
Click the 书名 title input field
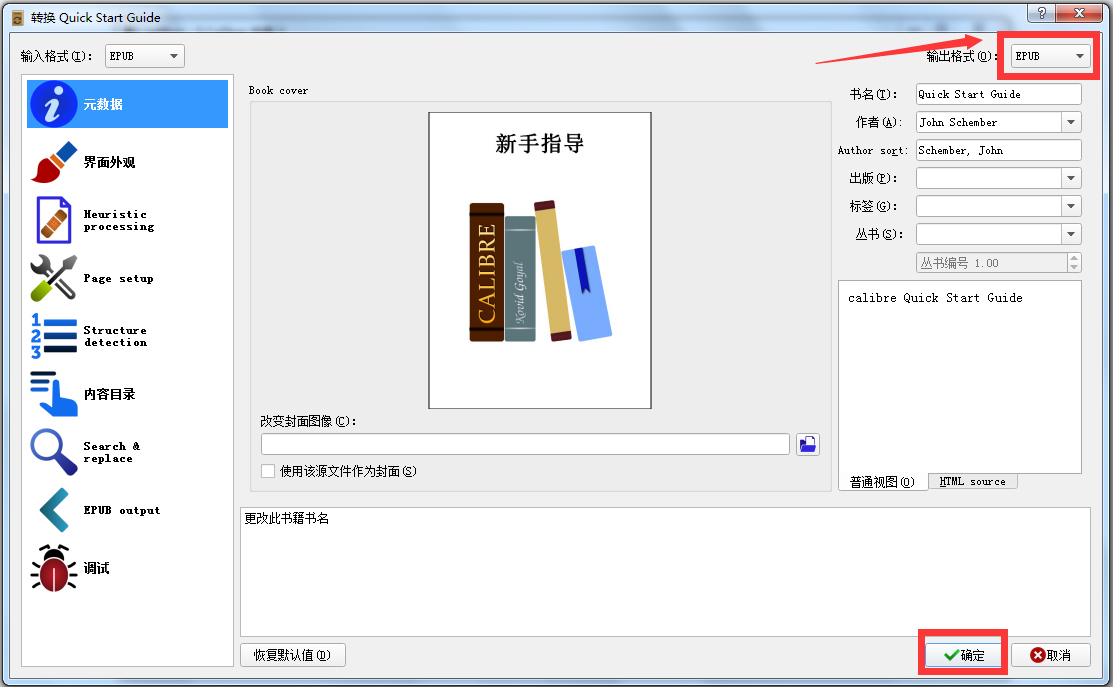(998, 94)
